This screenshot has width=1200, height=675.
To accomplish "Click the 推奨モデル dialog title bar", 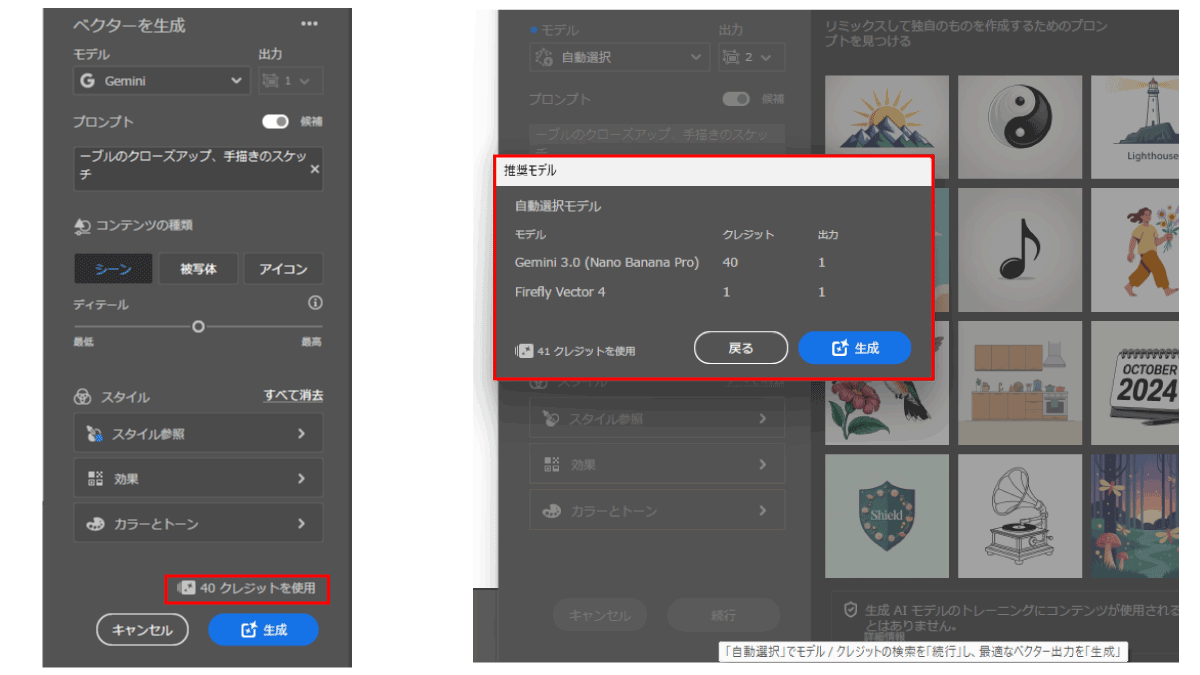I will [714, 171].
